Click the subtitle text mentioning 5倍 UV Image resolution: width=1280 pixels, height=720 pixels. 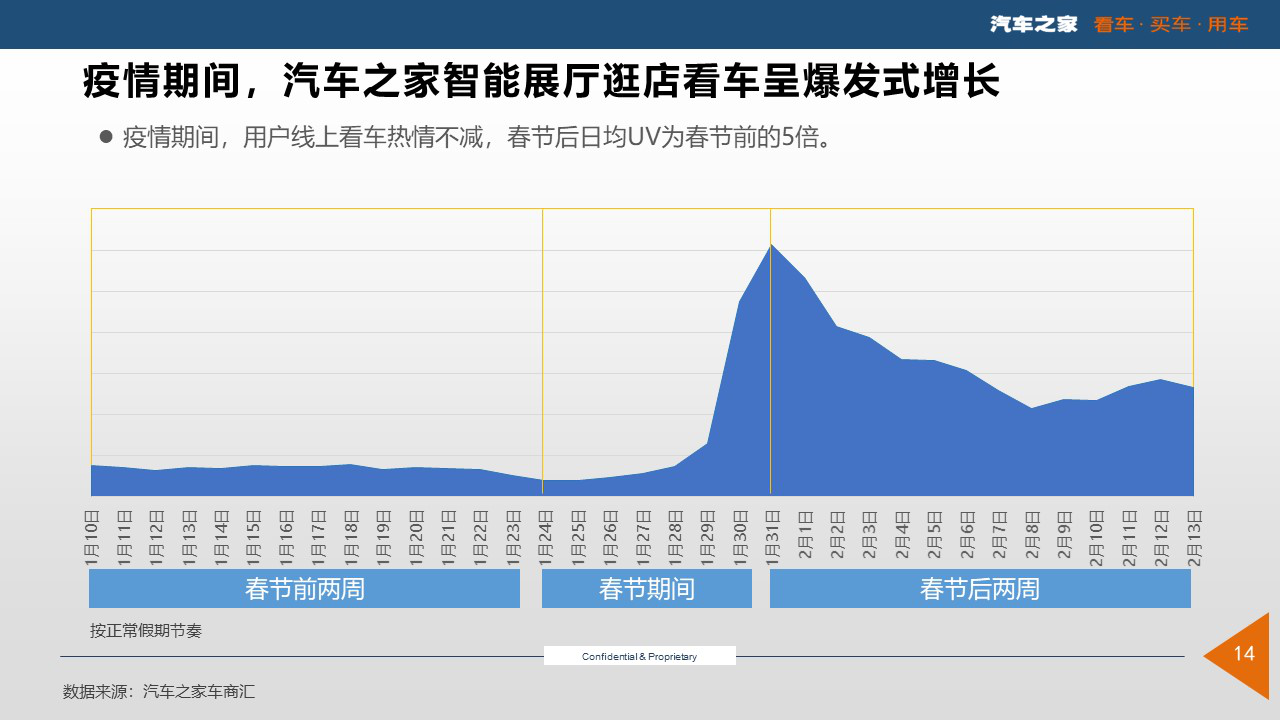[477, 137]
